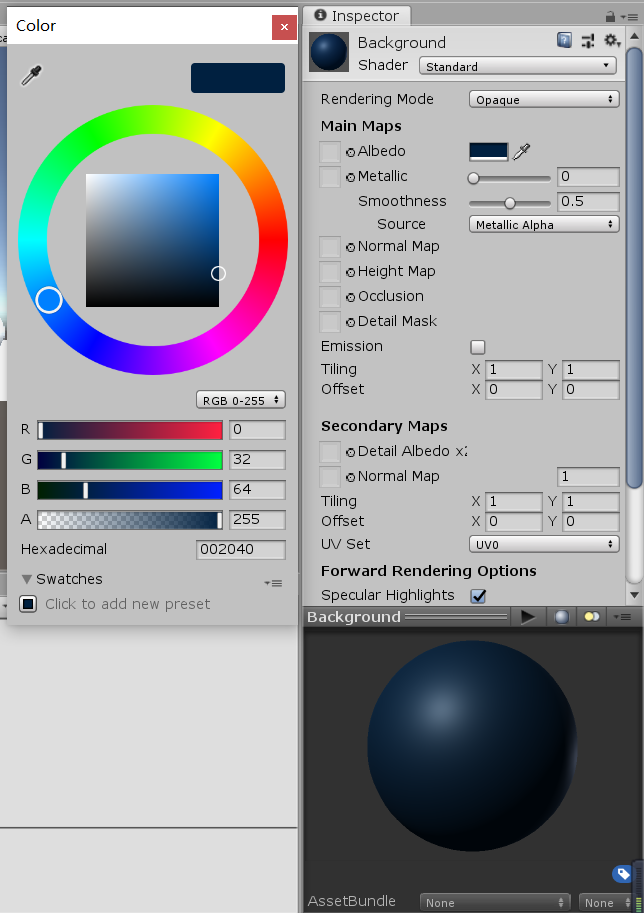
Task: Click the Metallic slider track
Action: click(509, 179)
